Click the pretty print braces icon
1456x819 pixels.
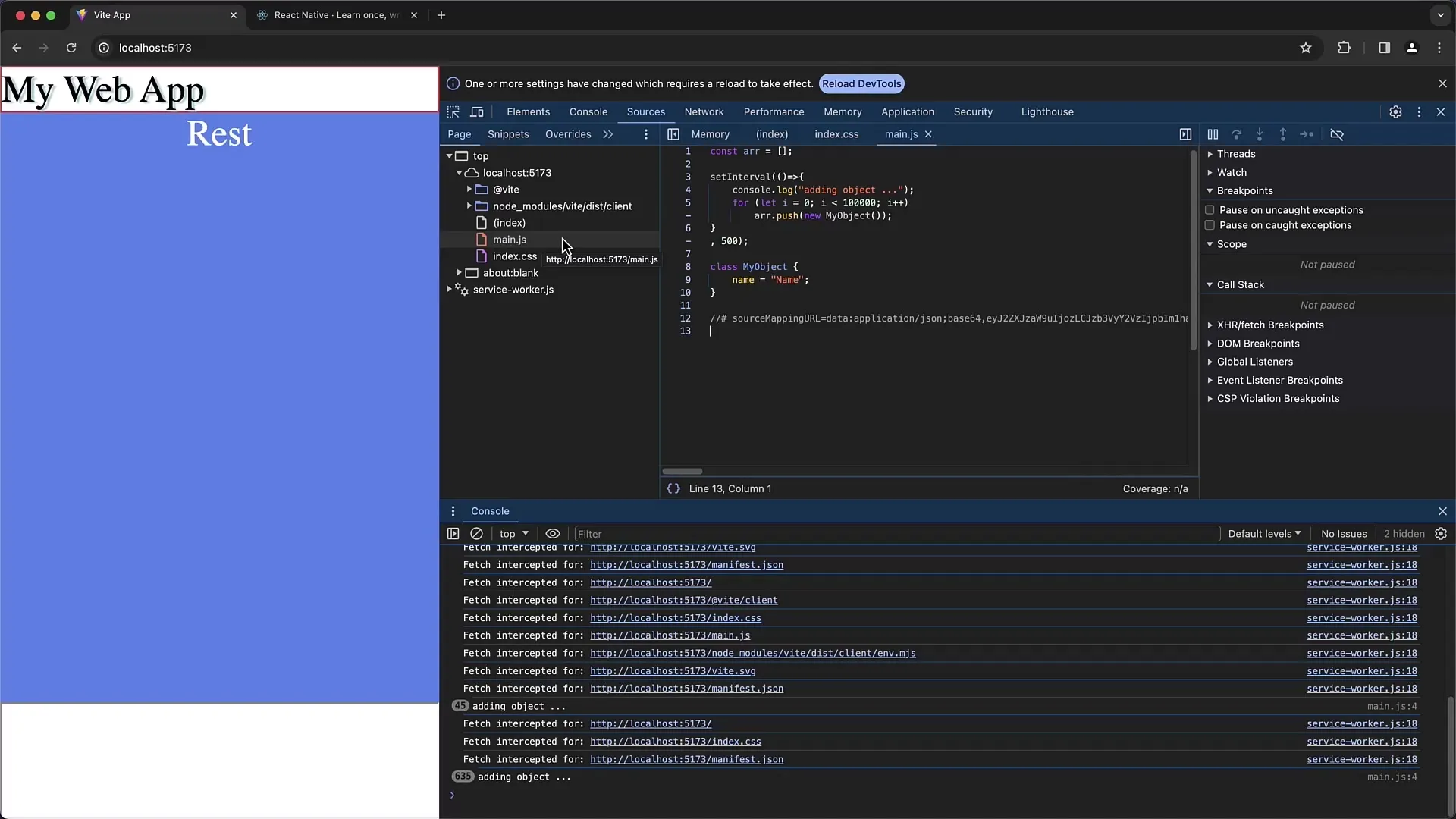pyautogui.click(x=673, y=489)
